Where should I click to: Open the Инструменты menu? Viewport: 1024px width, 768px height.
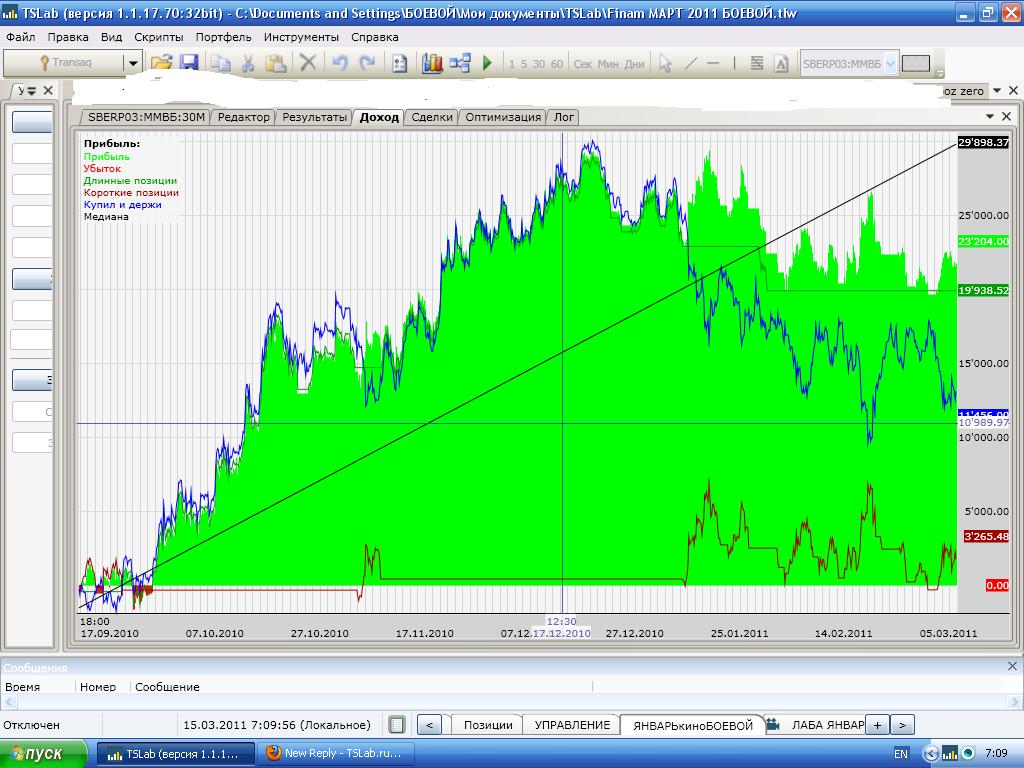pos(301,37)
